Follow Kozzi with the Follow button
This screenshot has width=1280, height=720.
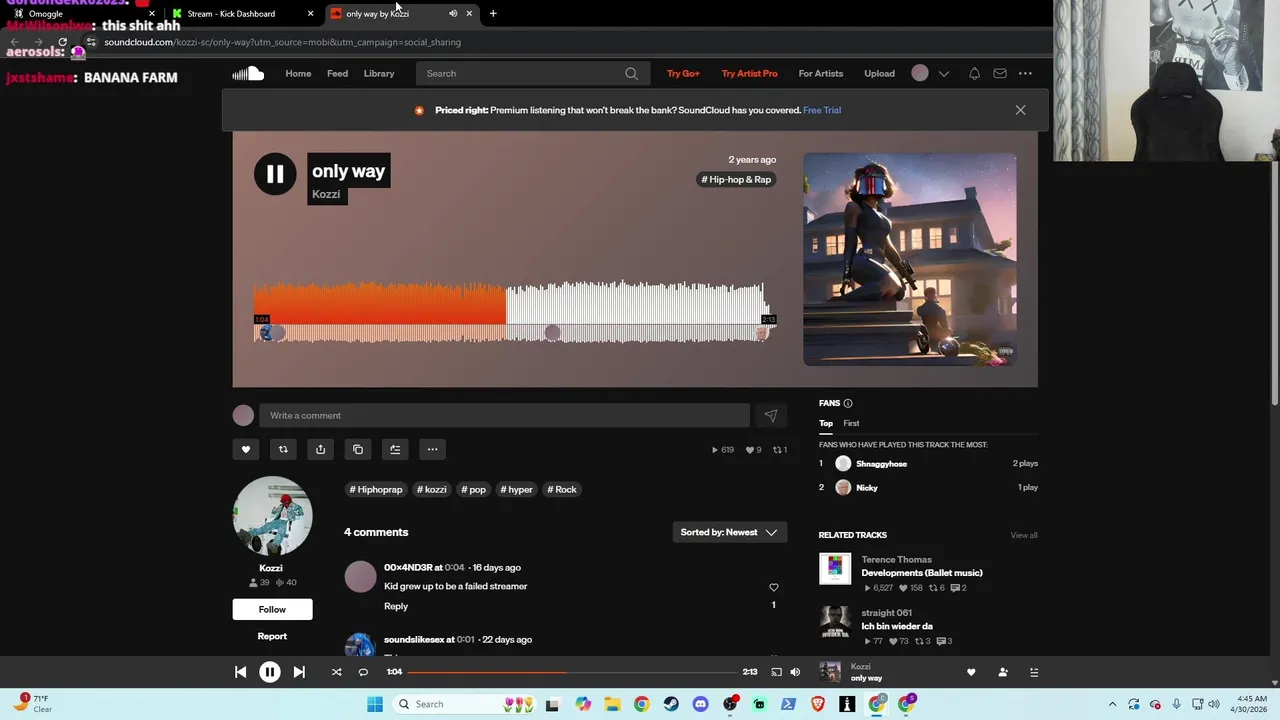[272, 609]
